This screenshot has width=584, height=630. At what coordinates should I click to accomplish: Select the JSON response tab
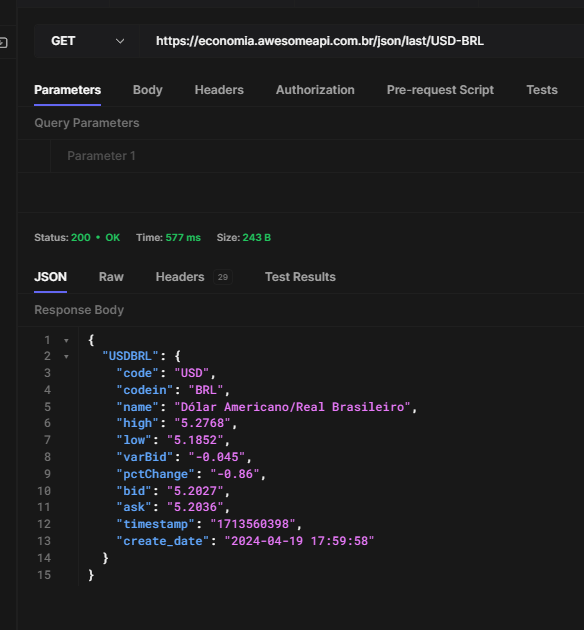click(x=51, y=277)
